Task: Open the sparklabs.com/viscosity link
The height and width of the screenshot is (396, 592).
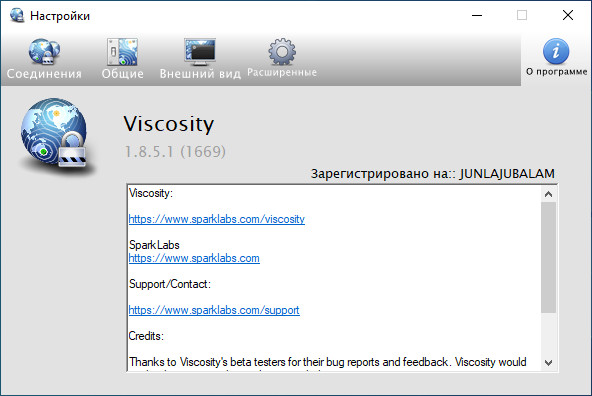Action: [217, 219]
